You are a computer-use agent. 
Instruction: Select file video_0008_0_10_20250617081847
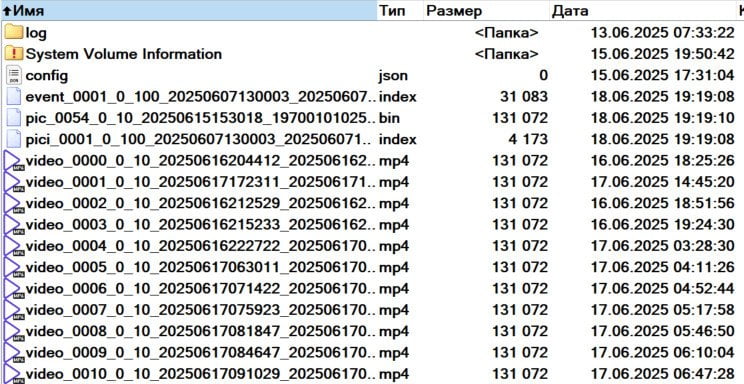click(x=201, y=332)
